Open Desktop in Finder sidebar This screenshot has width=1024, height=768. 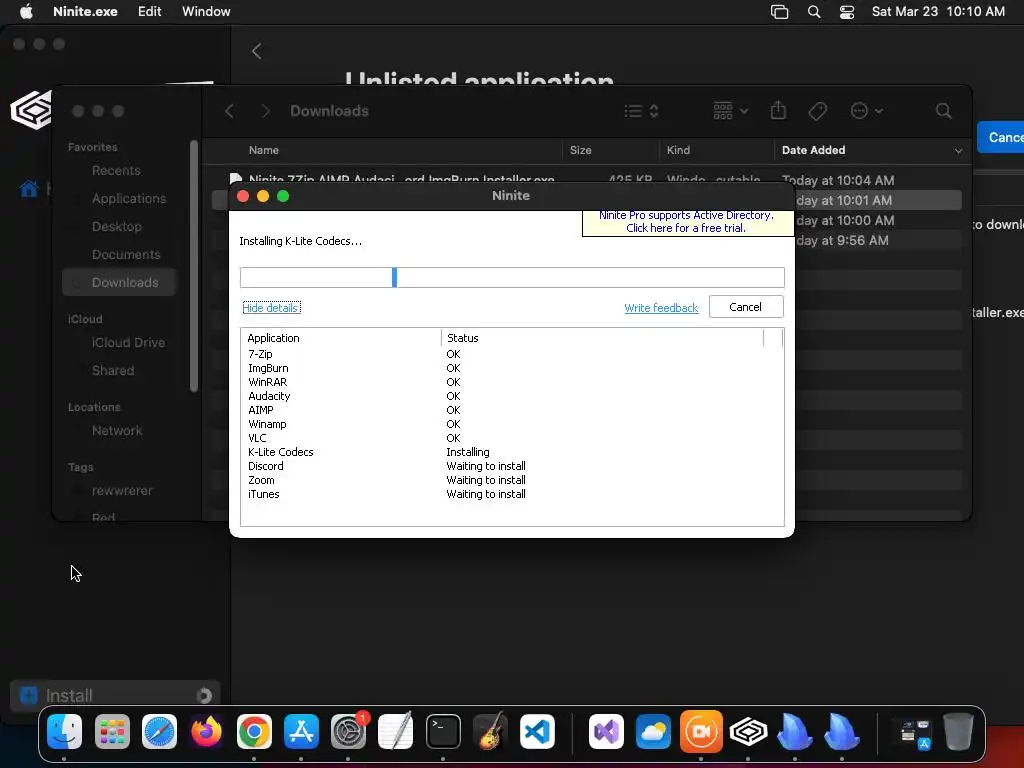click(116, 227)
